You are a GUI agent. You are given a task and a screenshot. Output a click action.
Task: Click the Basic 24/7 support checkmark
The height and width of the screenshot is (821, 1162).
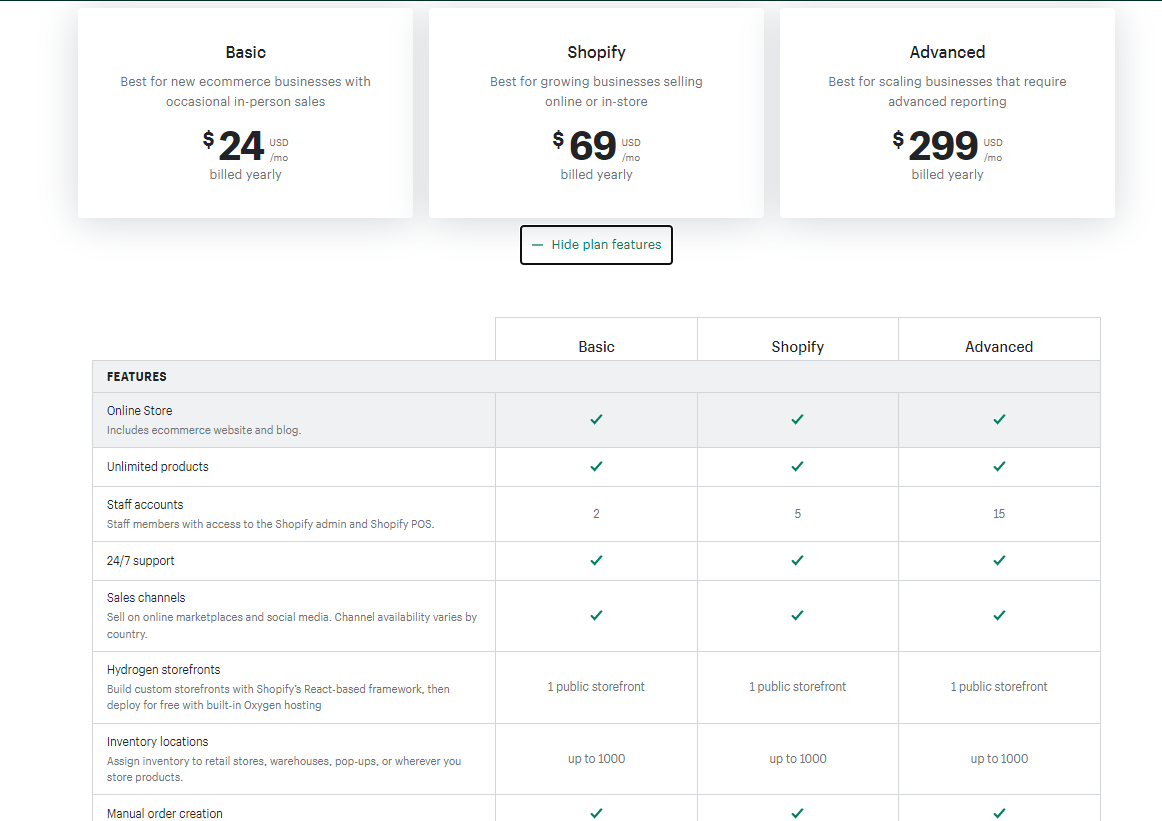point(596,561)
